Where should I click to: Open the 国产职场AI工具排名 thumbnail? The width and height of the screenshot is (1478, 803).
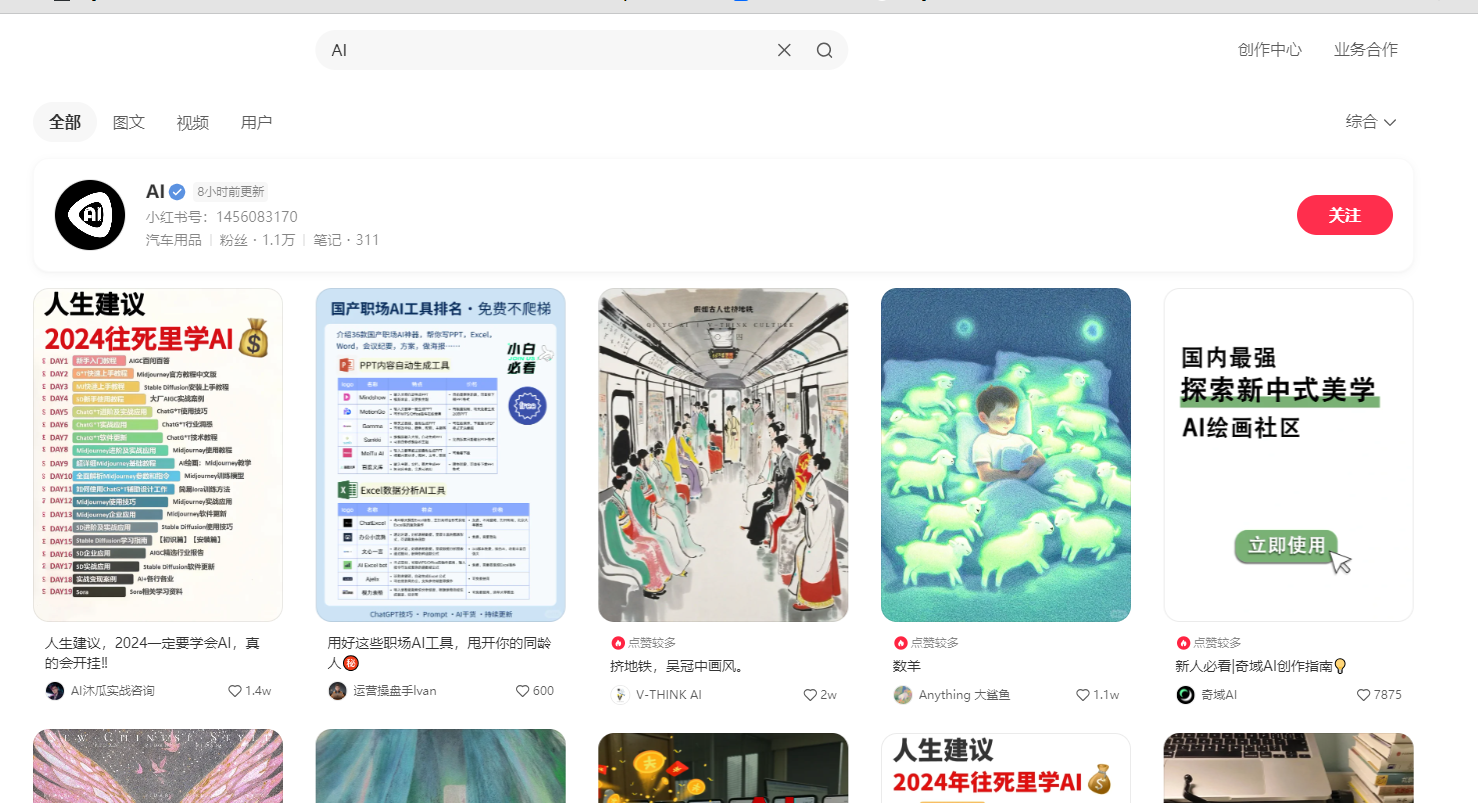point(441,455)
